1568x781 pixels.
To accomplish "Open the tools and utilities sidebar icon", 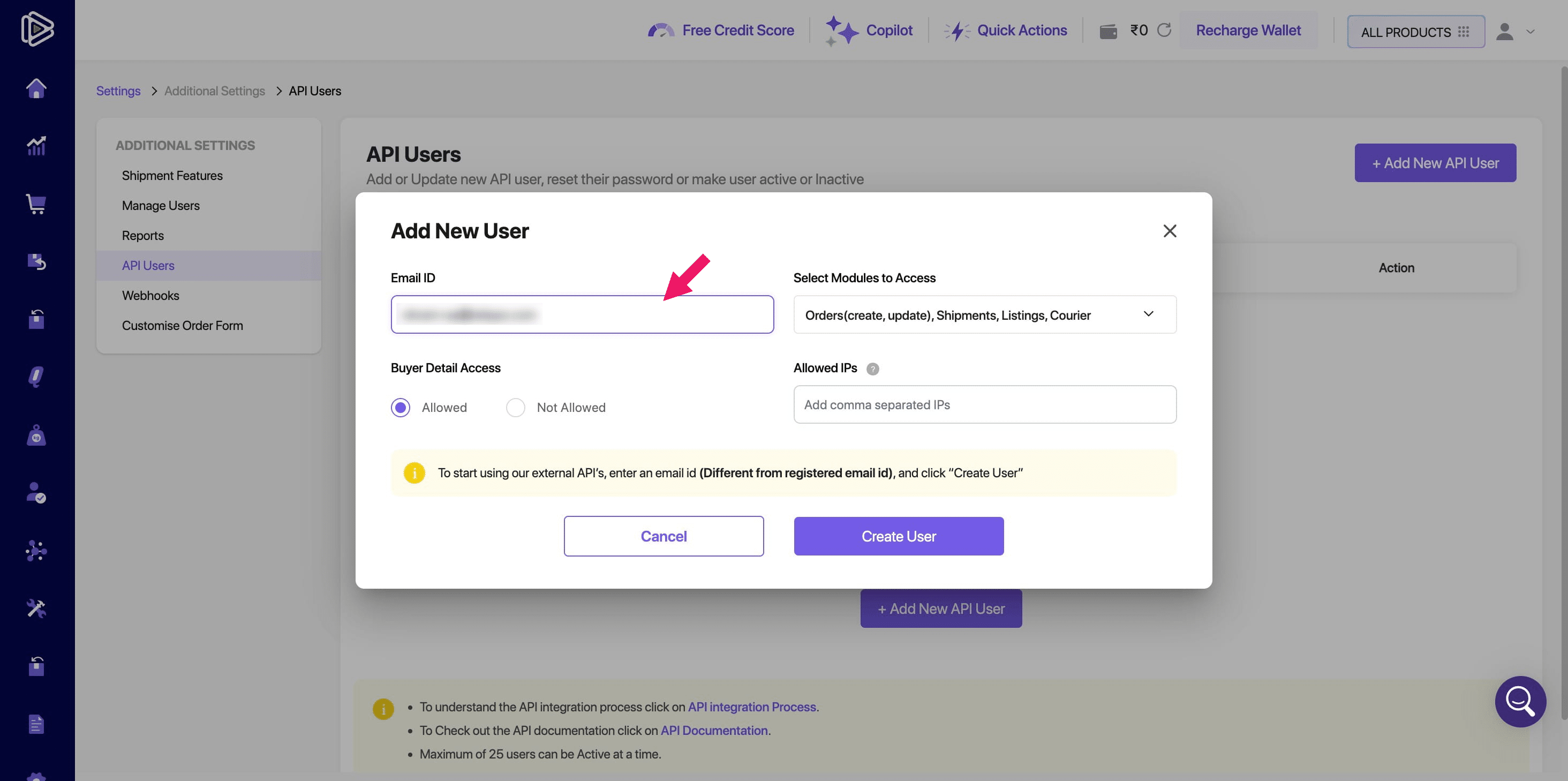I will pyautogui.click(x=36, y=608).
